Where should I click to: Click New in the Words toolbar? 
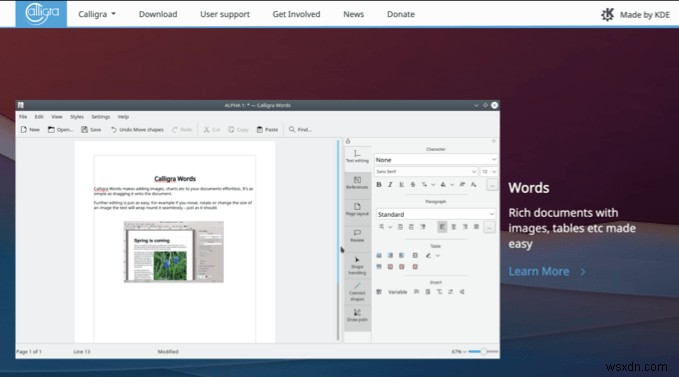click(30, 129)
